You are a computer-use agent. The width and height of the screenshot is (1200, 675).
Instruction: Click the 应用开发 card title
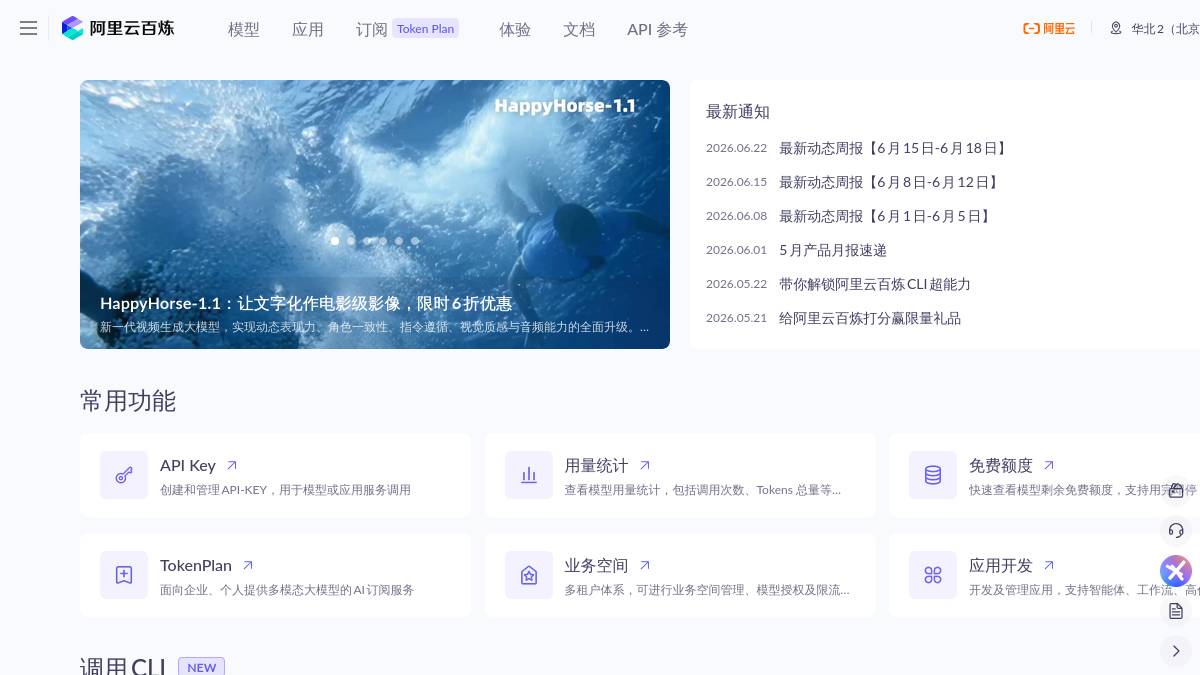coord(1001,565)
